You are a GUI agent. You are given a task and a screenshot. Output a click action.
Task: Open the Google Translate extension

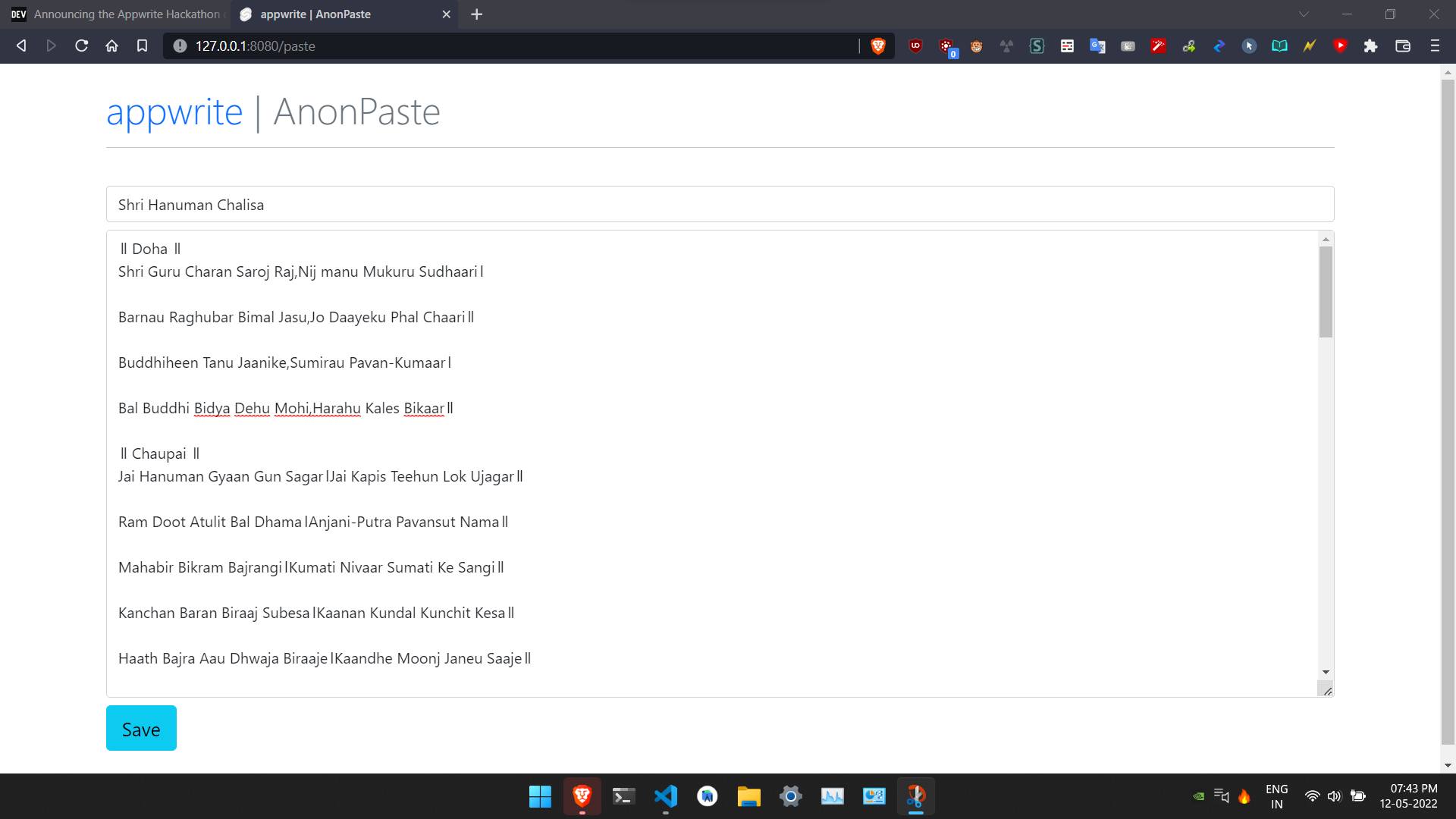pos(1097,45)
